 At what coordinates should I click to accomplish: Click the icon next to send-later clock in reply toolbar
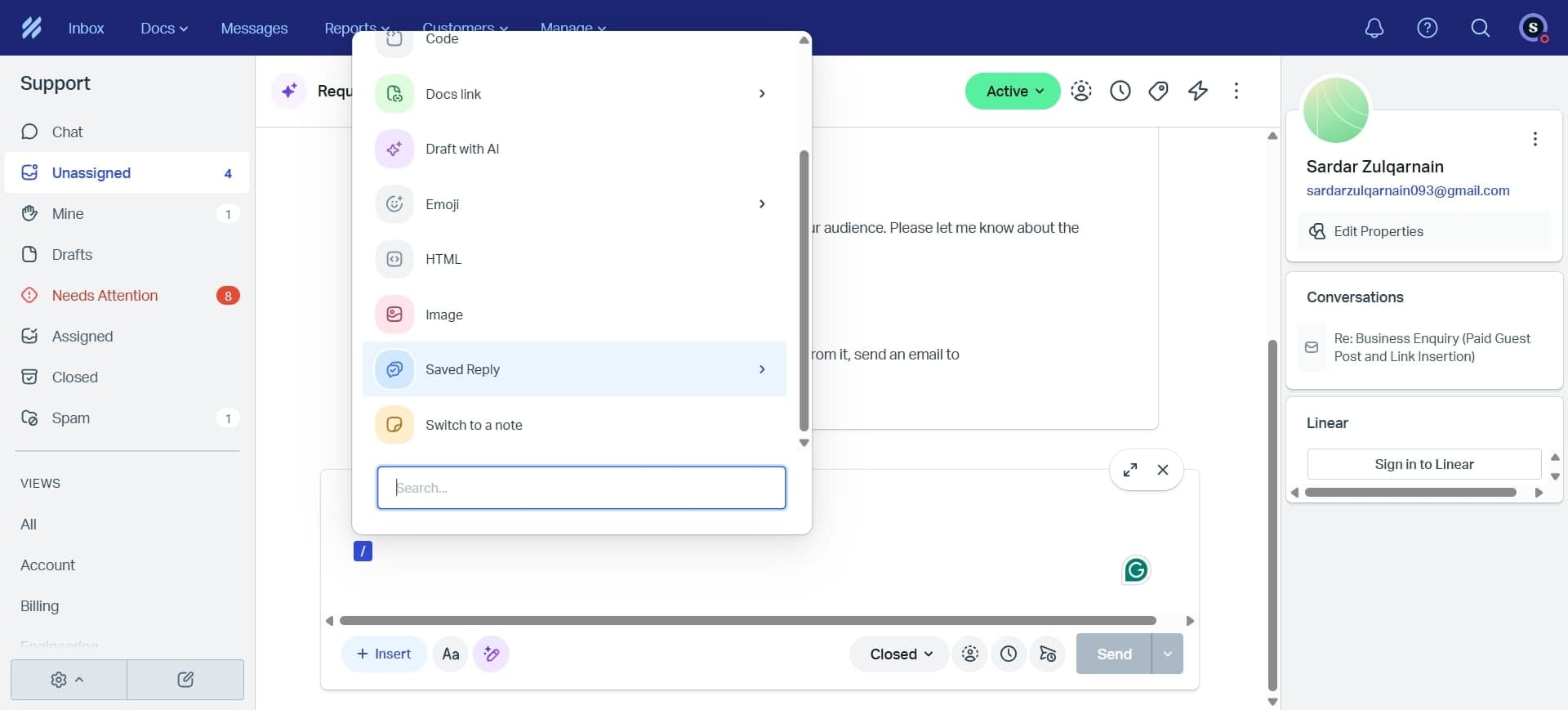click(x=1048, y=654)
